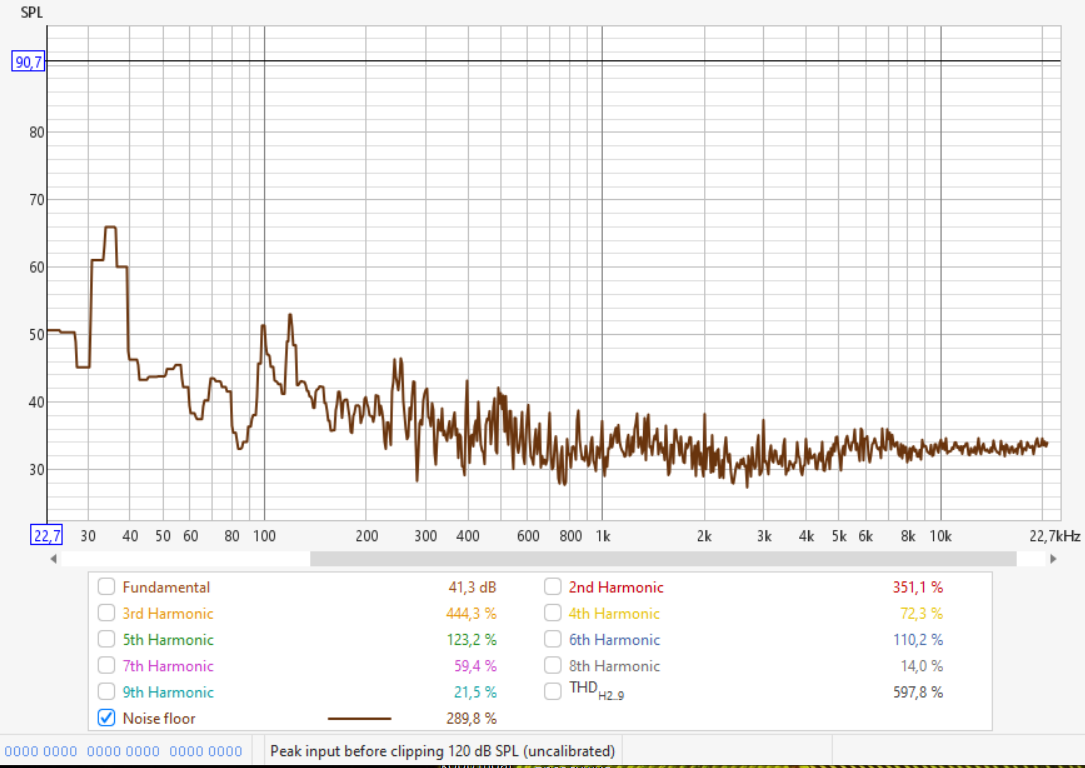Uncheck the Noise floor trace checkbox
The image size is (1085, 768).
[106, 718]
